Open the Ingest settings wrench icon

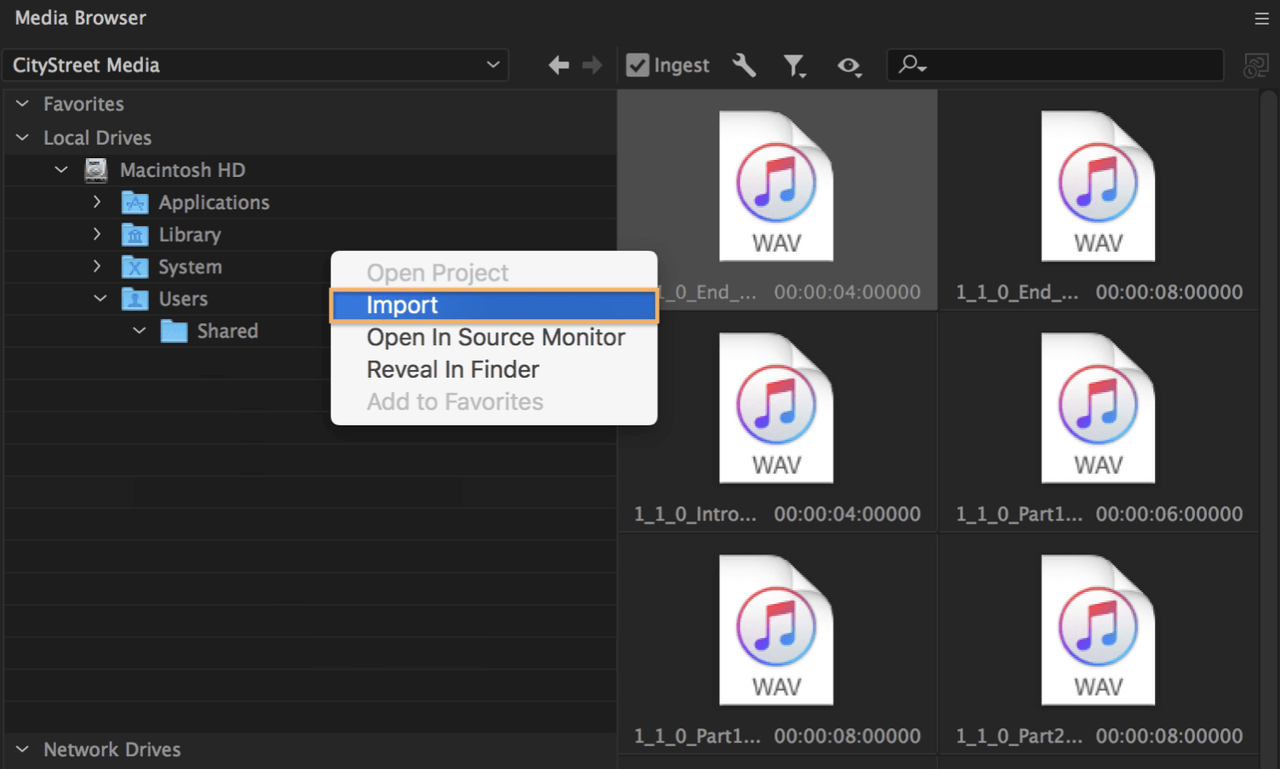[x=743, y=64]
